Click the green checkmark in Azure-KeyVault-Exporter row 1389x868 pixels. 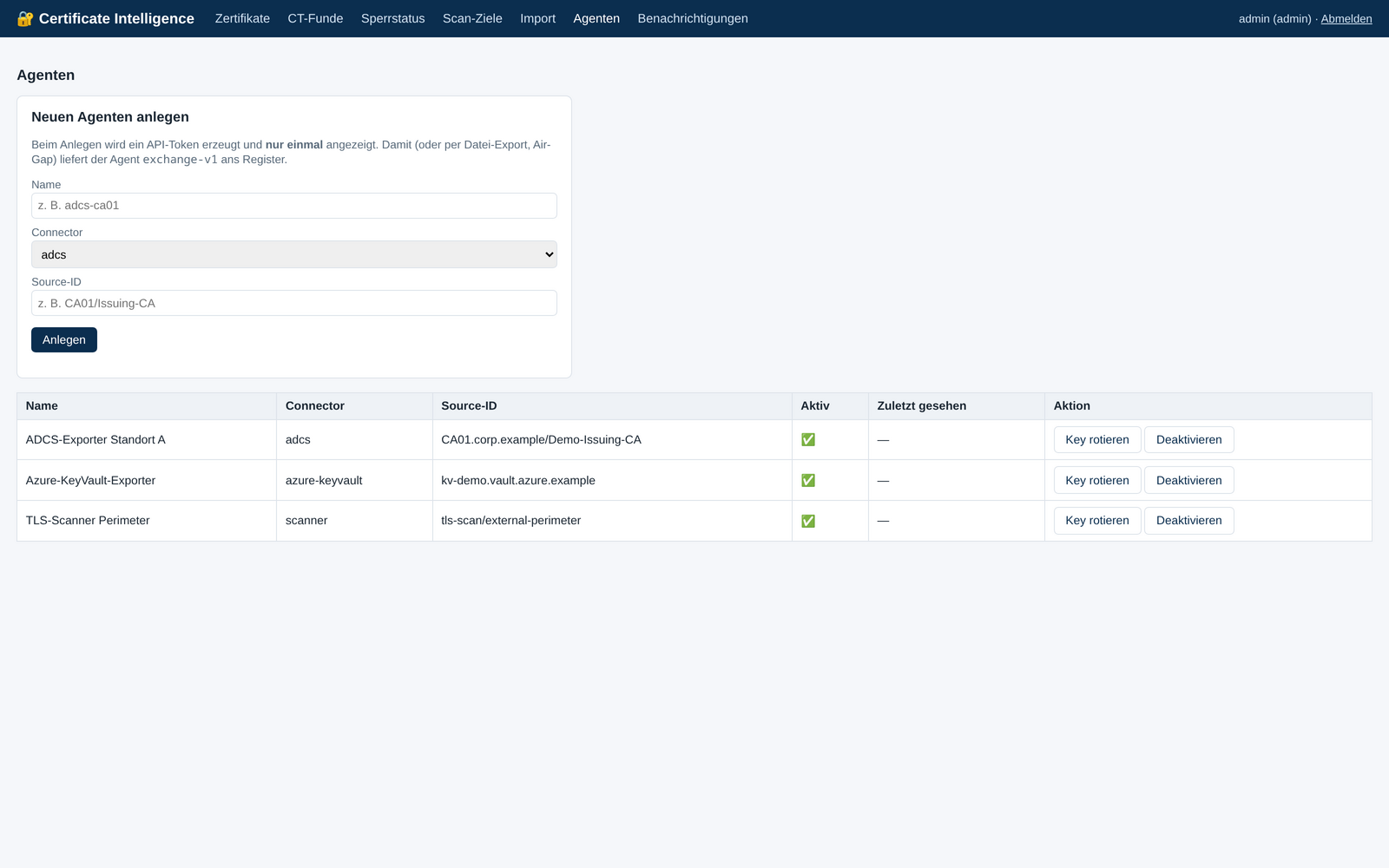(x=808, y=481)
